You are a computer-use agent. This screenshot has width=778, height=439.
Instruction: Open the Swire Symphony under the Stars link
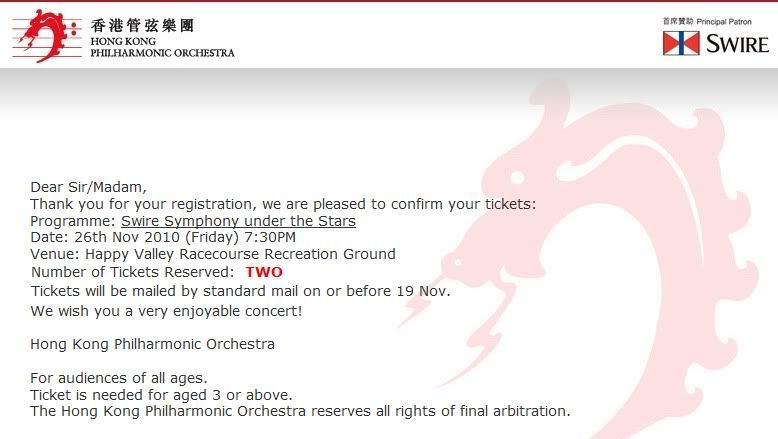click(x=238, y=221)
